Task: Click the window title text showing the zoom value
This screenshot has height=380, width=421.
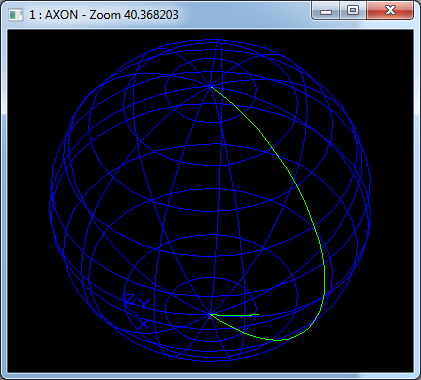Action: tap(104, 15)
